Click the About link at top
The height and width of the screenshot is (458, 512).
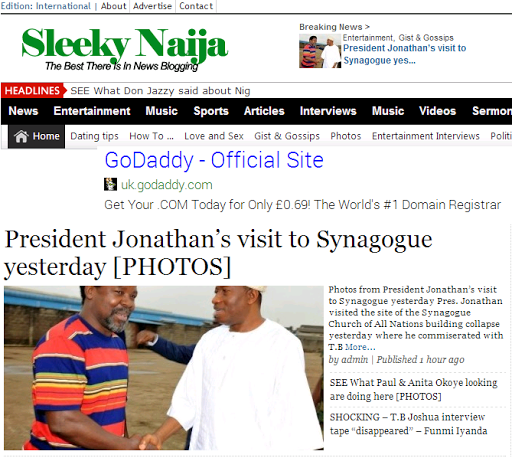(x=114, y=6)
